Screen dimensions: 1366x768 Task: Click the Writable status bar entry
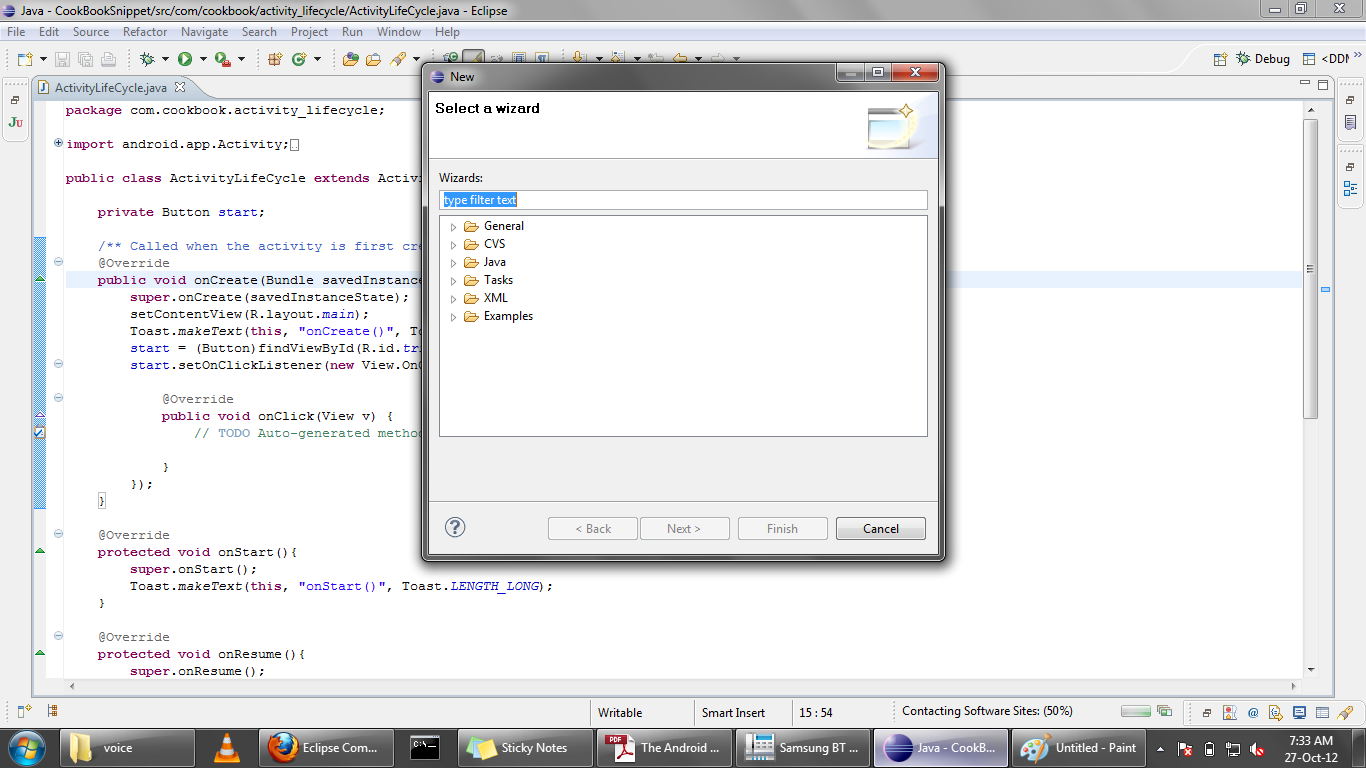620,712
